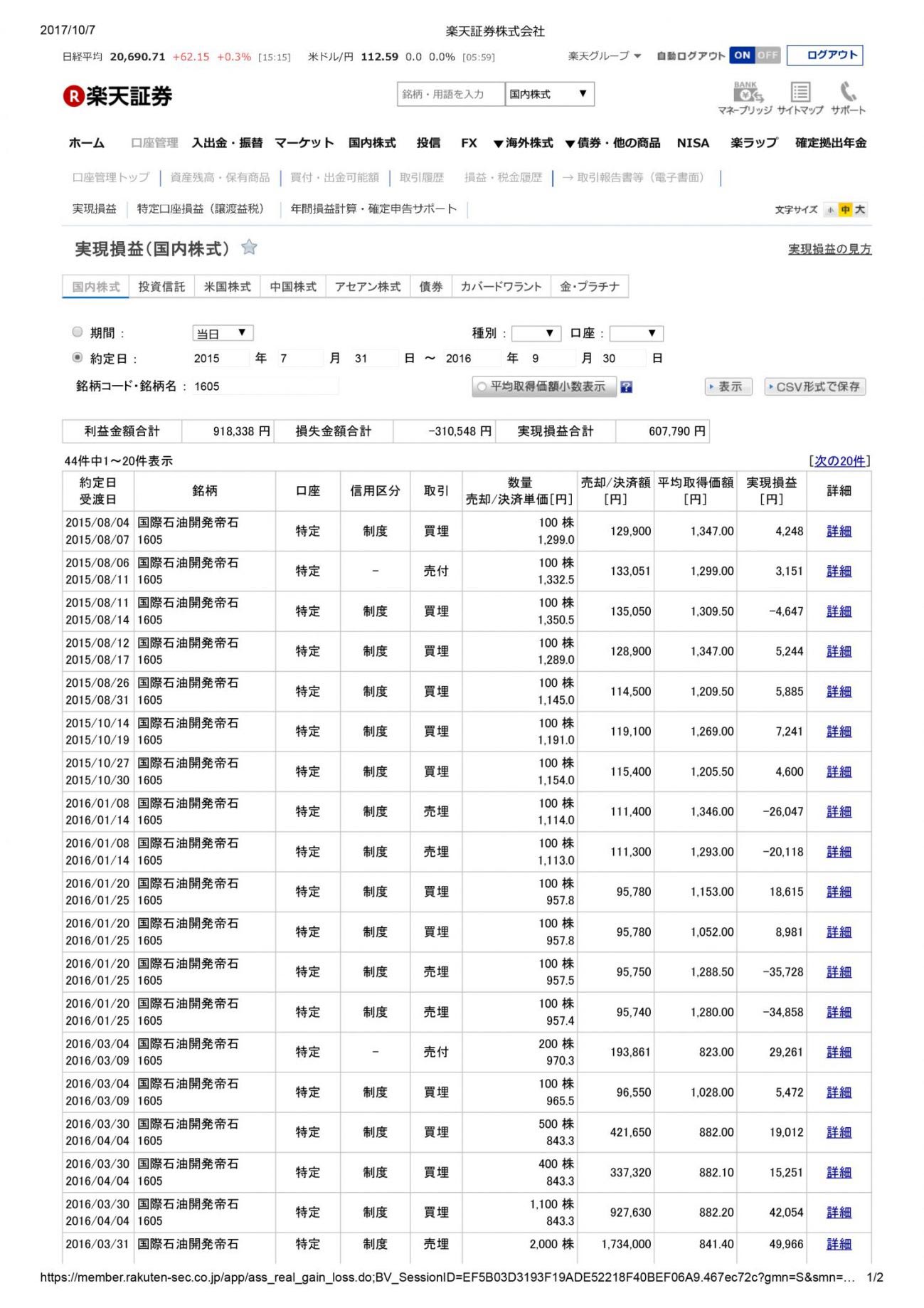
Task: Open the 当日 period dropdown
Action: pos(223,333)
